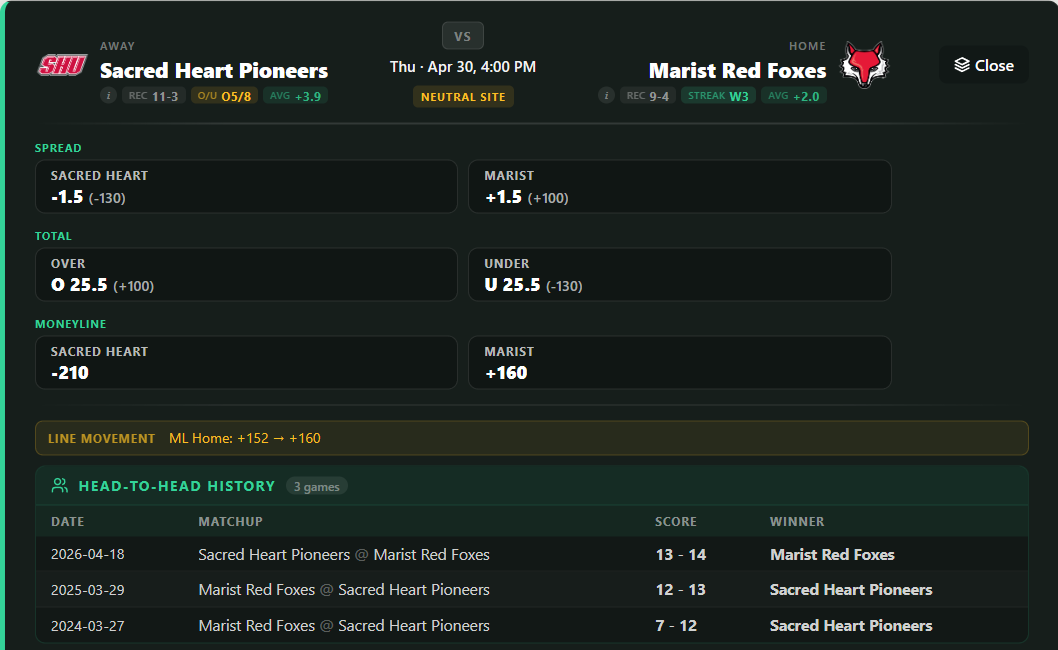Click Sacred Heart AVG +3.9 badge
This screenshot has width=1058, height=650.
click(295, 96)
